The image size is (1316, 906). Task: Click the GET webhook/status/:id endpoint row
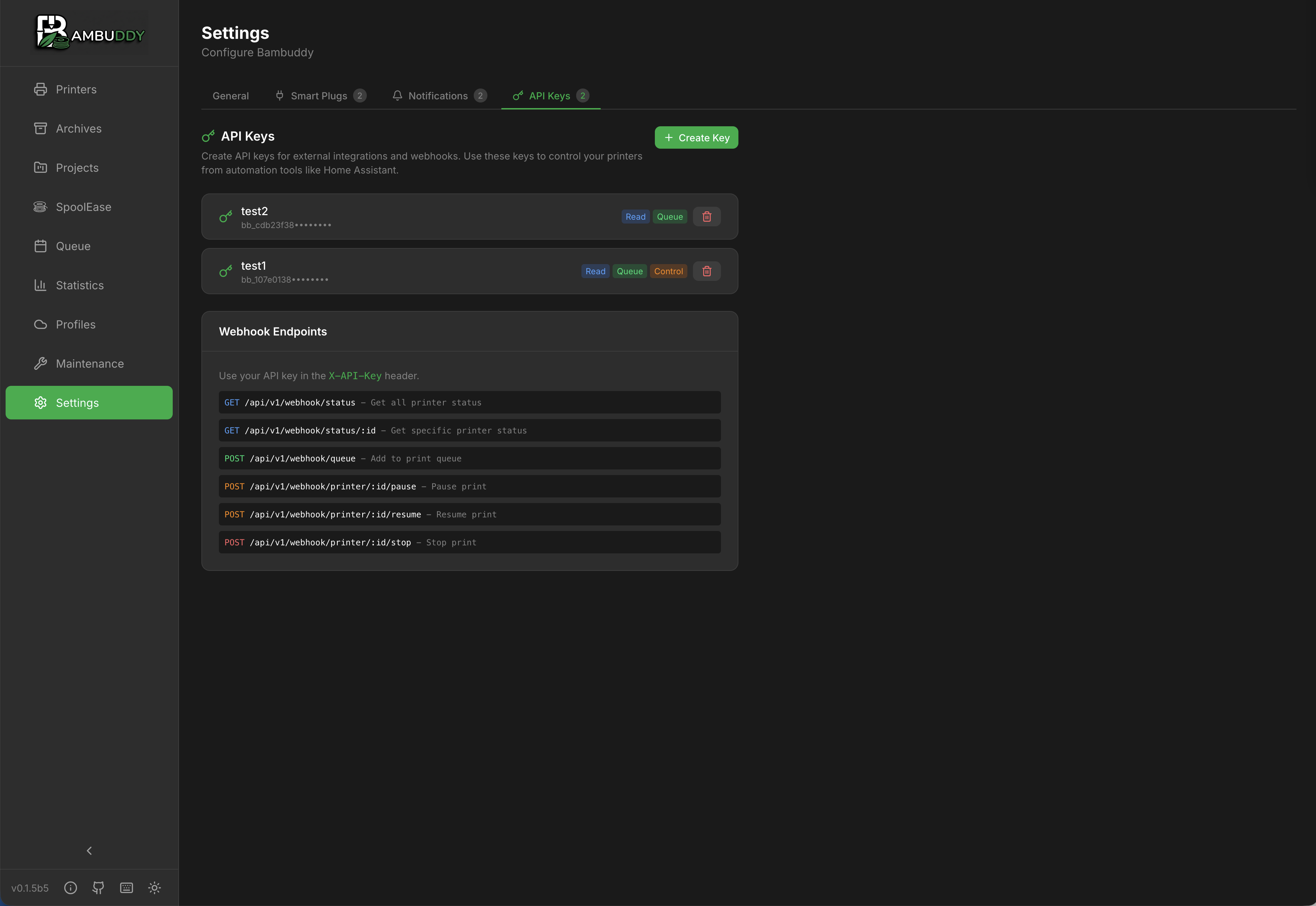(x=470, y=430)
